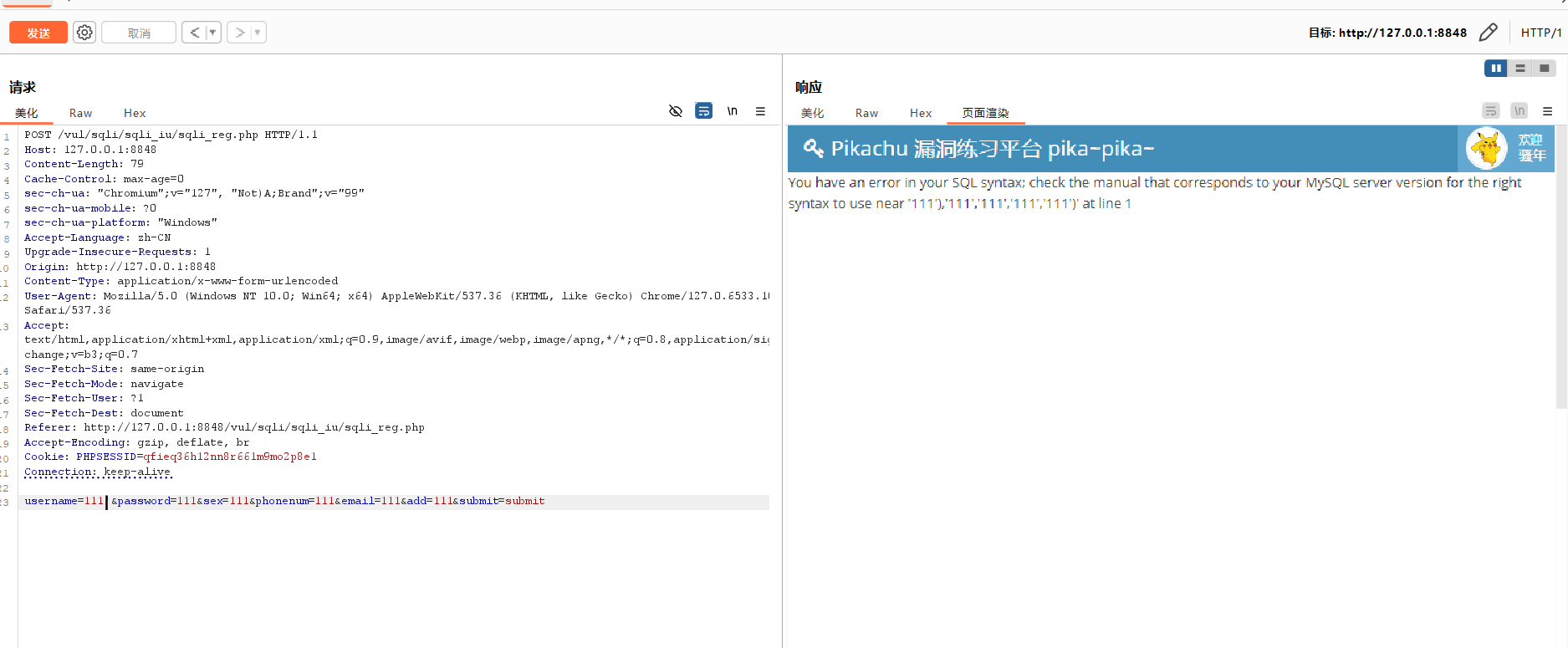Go back to previous request in history
The image size is (1568, 648).
[194, 33]
